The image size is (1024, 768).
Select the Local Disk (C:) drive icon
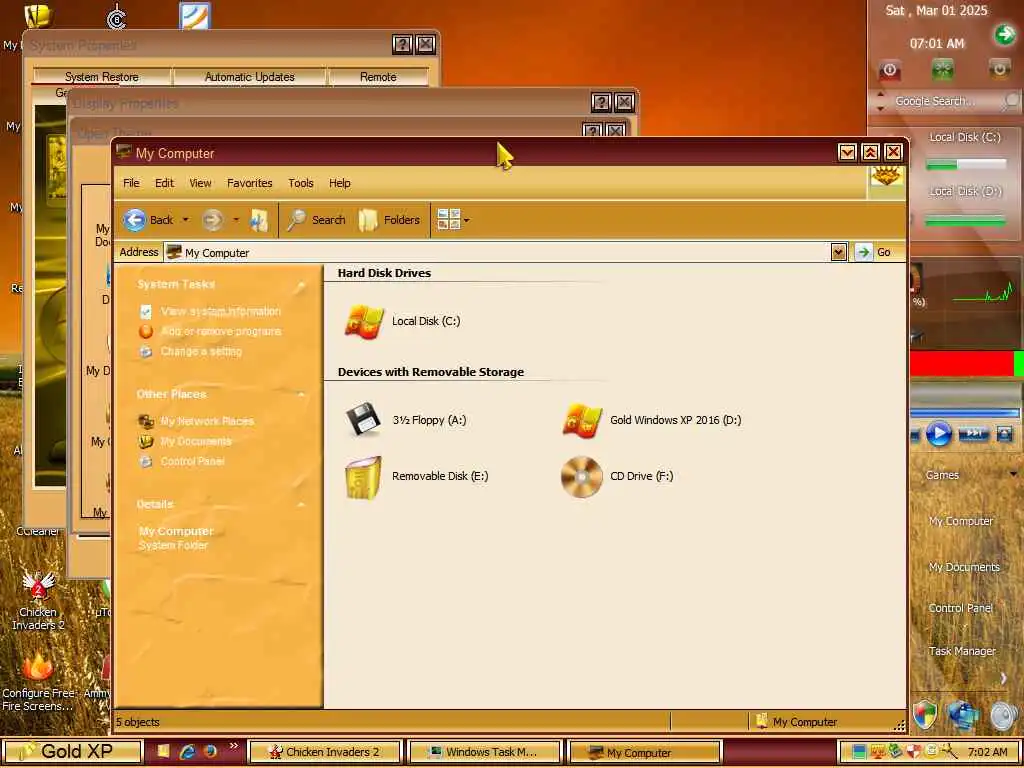pos(364,321)
